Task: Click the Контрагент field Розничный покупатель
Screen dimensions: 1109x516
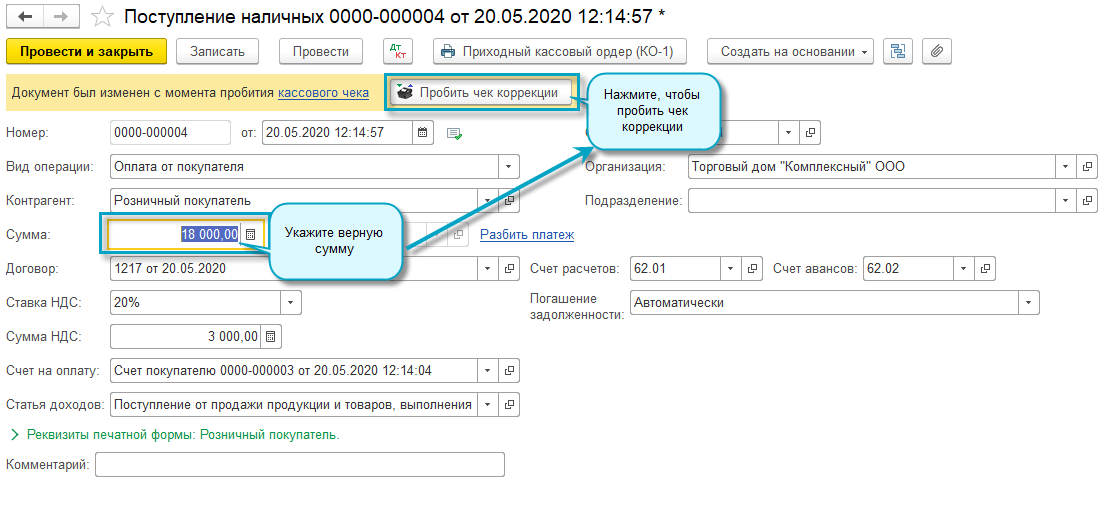Action: coord(295,201)
